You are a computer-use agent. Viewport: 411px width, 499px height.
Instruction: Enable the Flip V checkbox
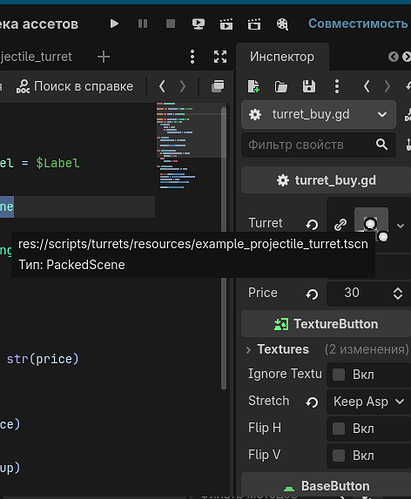pyautogui.click(x=339, y=455)
